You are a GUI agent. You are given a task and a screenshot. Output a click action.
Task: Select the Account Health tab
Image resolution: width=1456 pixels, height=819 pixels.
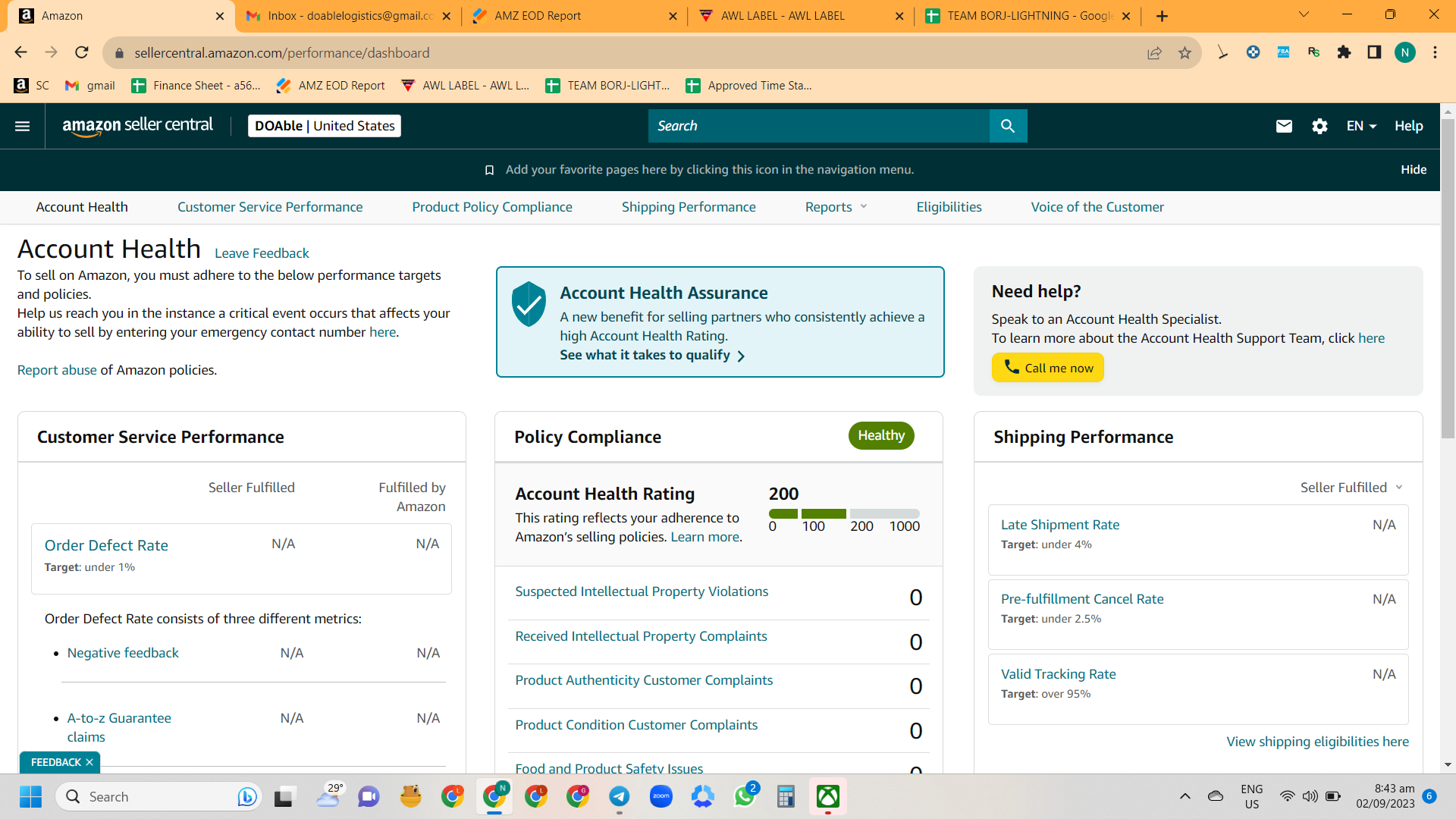82,207
